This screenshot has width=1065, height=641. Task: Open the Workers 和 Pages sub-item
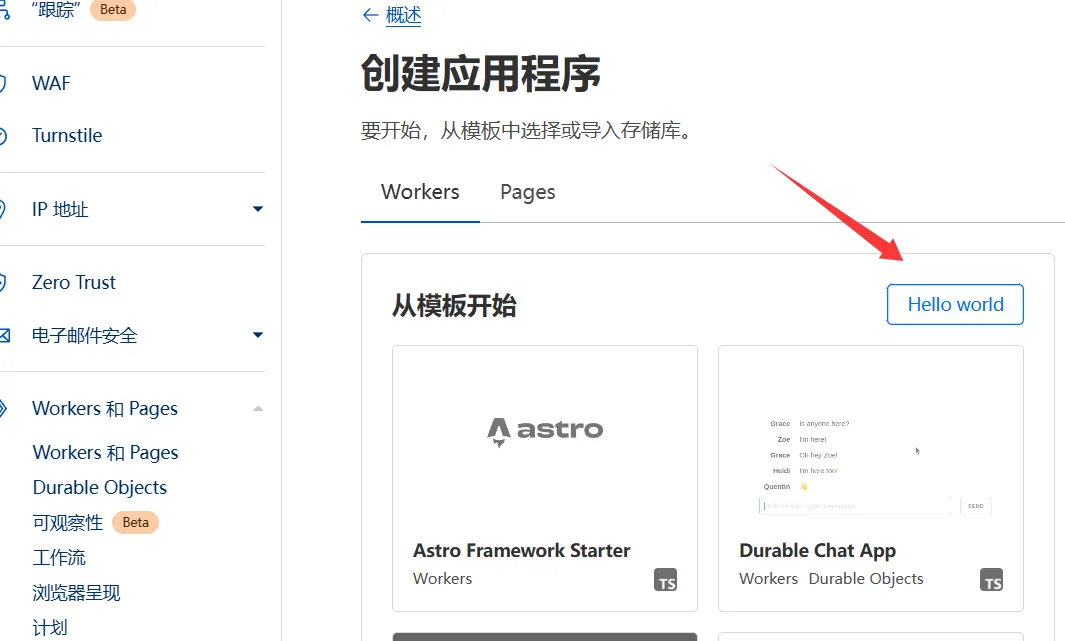coord(105,453)
